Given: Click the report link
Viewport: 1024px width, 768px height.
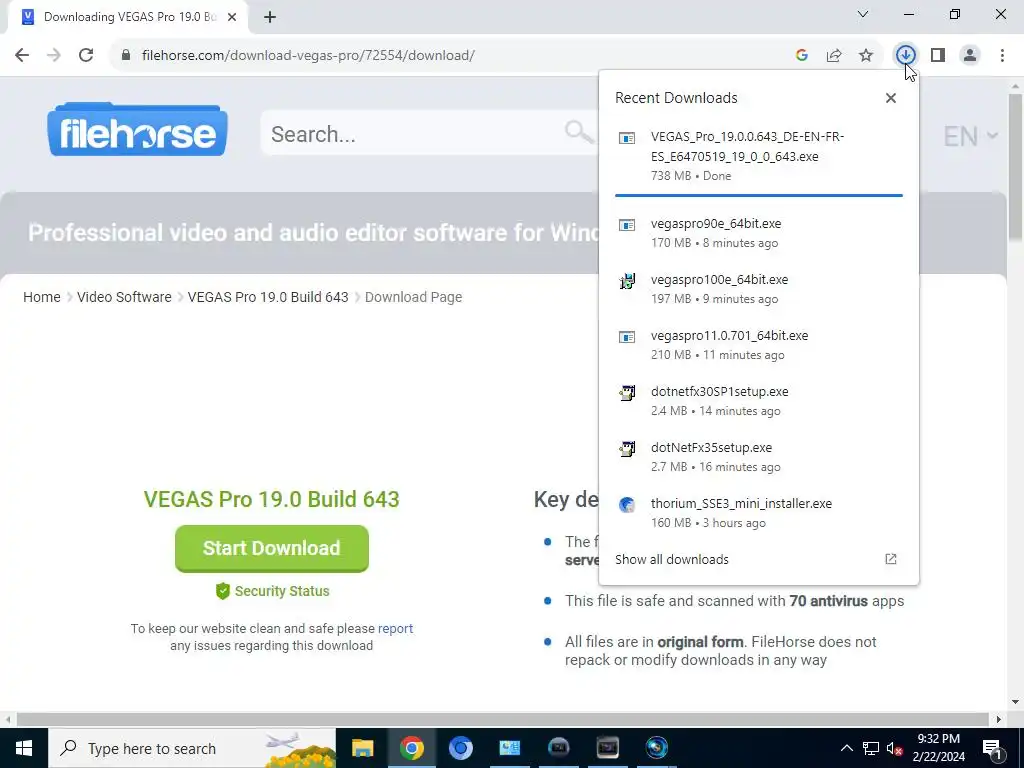Looking at the screenshot, I should pos(395,628).
